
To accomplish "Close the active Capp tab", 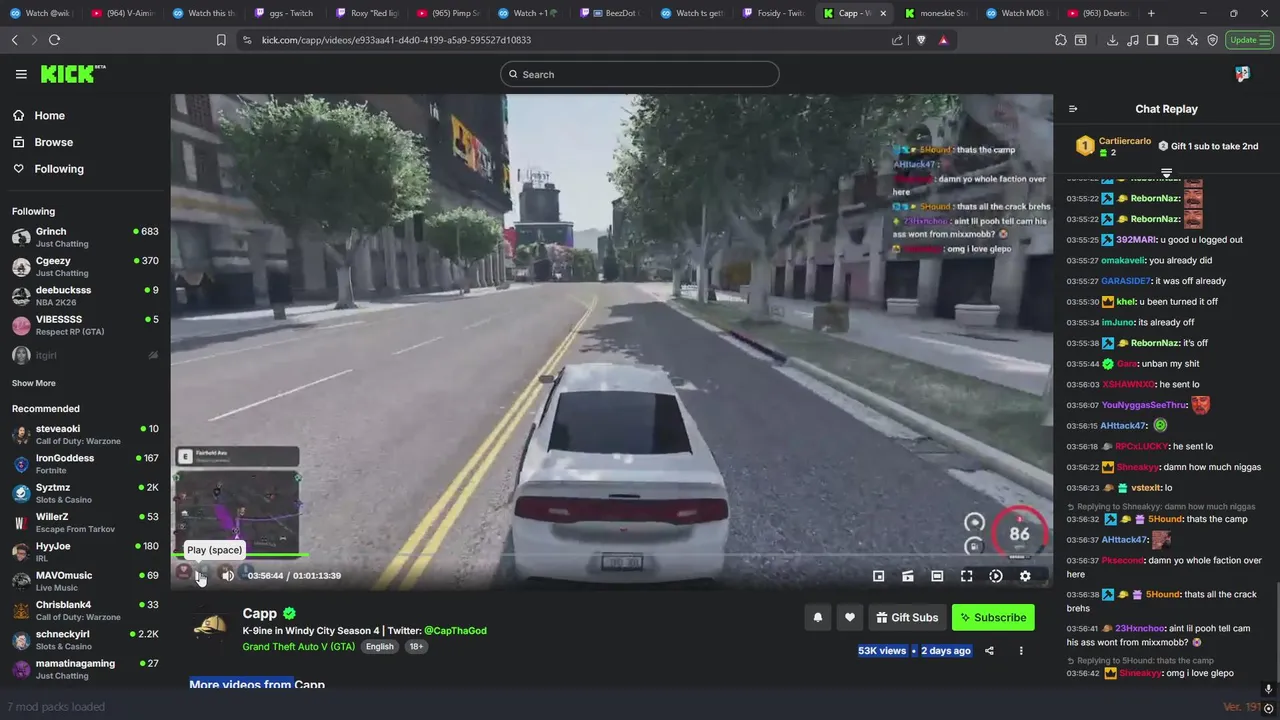I will tap(883, 13).
